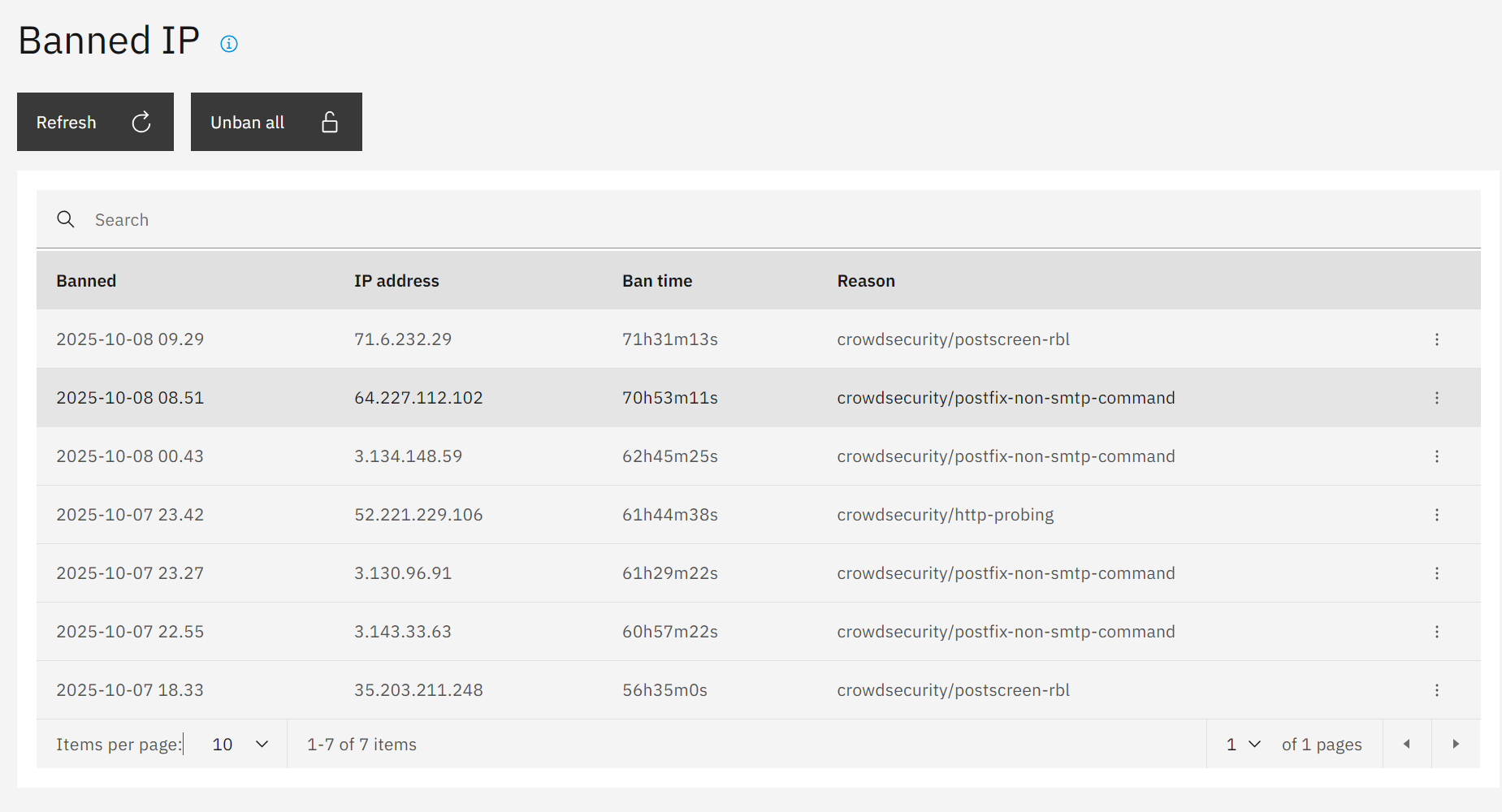The image size is (1502, 812).
Task: Sort by the Ban time column header
Action: coord(657,281)
